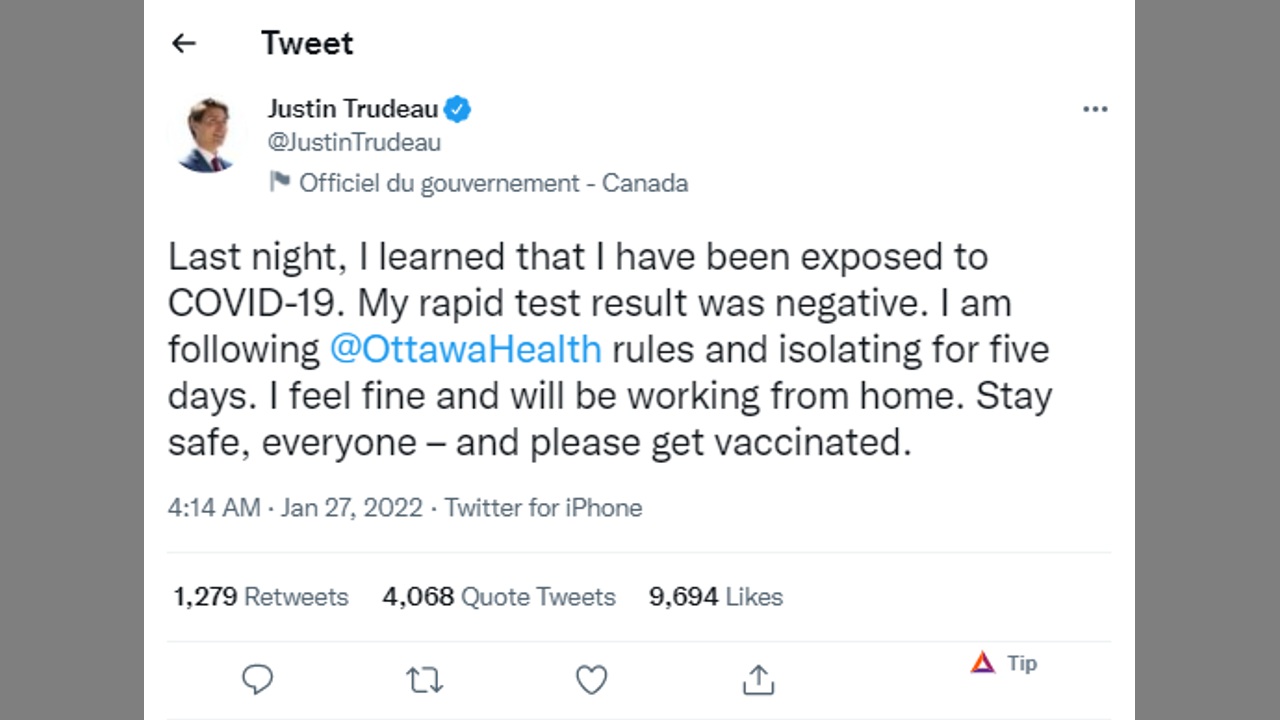Click the Tip triangle icon
This screenshot has height=720, width=1280.
[983, 663]
